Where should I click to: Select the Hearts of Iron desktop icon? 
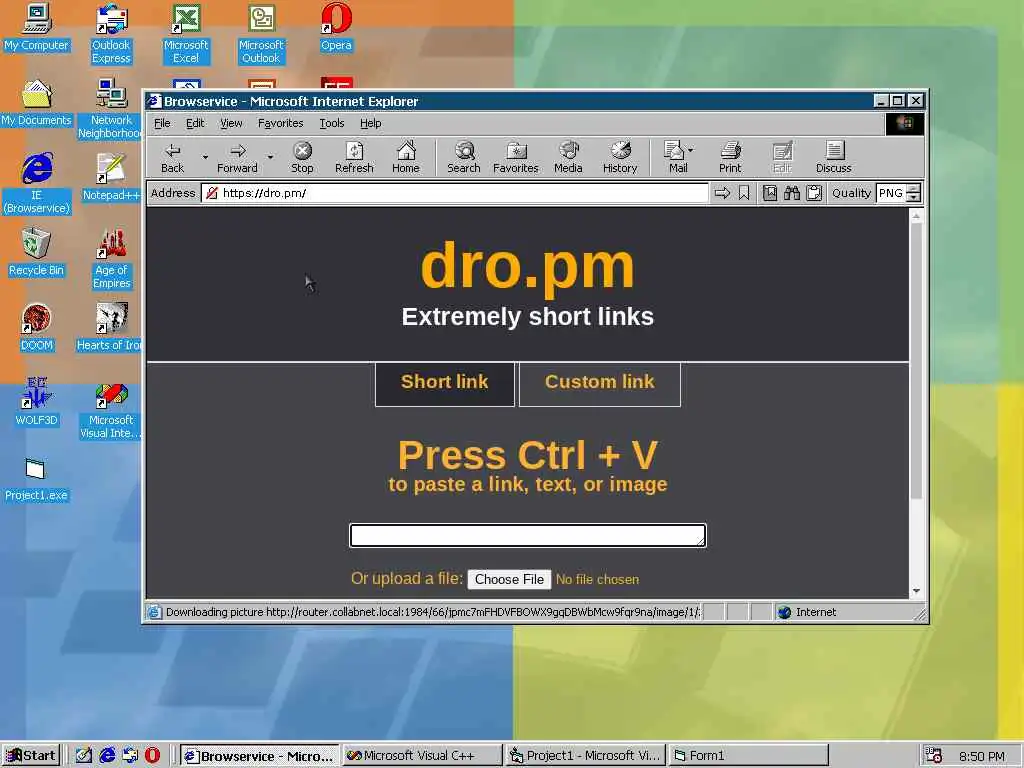(111, 327)
